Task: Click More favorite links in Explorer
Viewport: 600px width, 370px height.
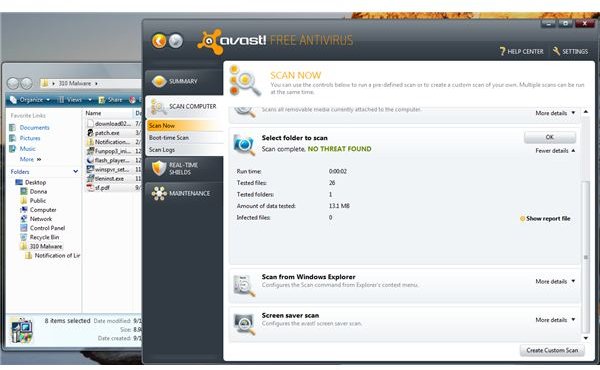Action: (30, 159)
